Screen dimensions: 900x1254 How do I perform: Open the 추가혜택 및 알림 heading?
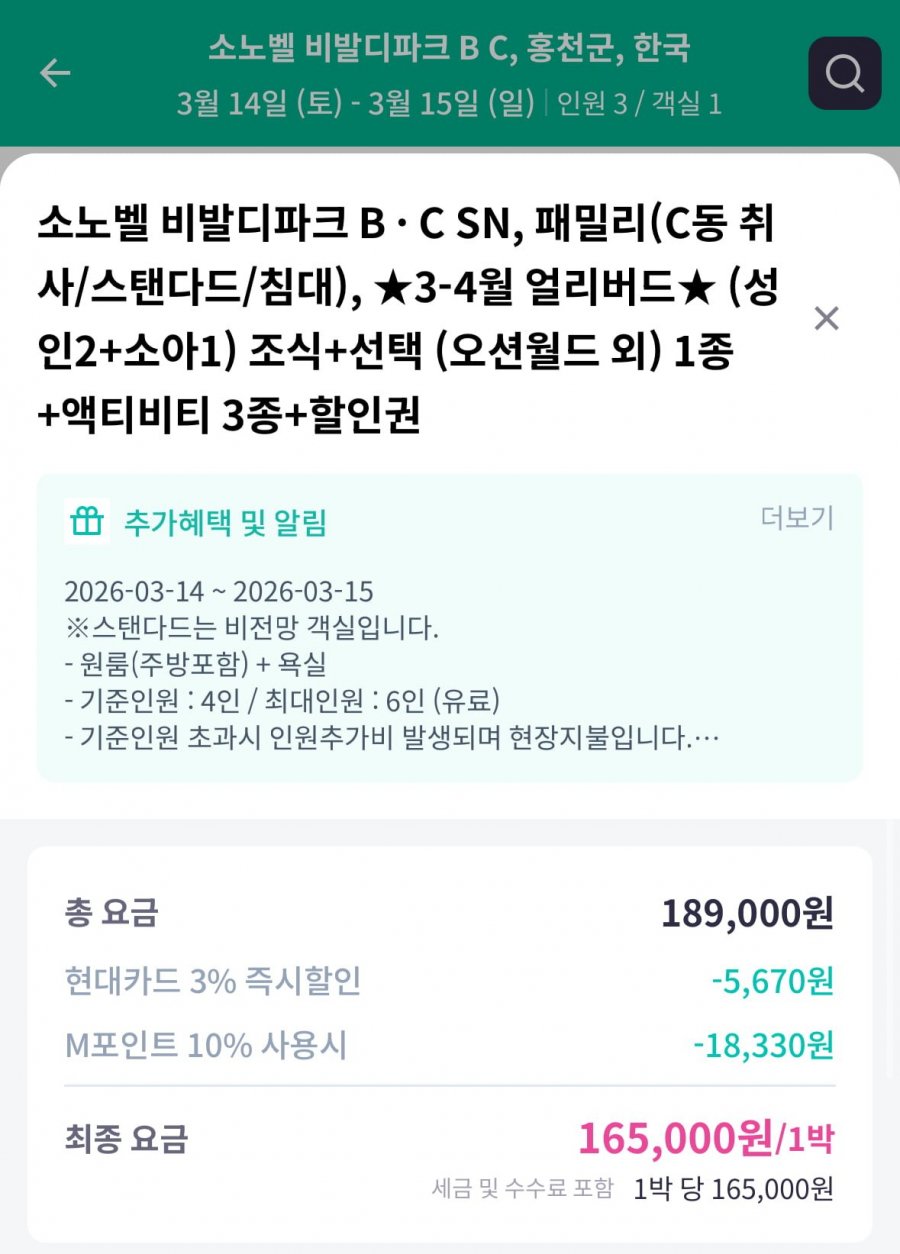pyautogui.click(x=225, y=522)
